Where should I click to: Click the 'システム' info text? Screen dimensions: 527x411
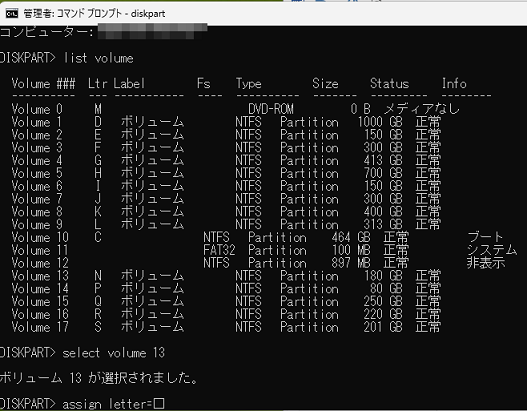tap(492, 250)
